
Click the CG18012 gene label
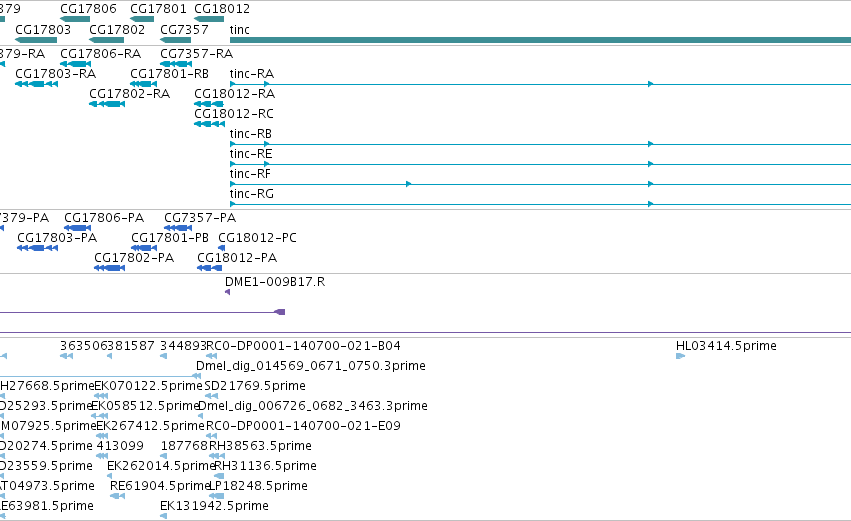[x=222, y=9]
